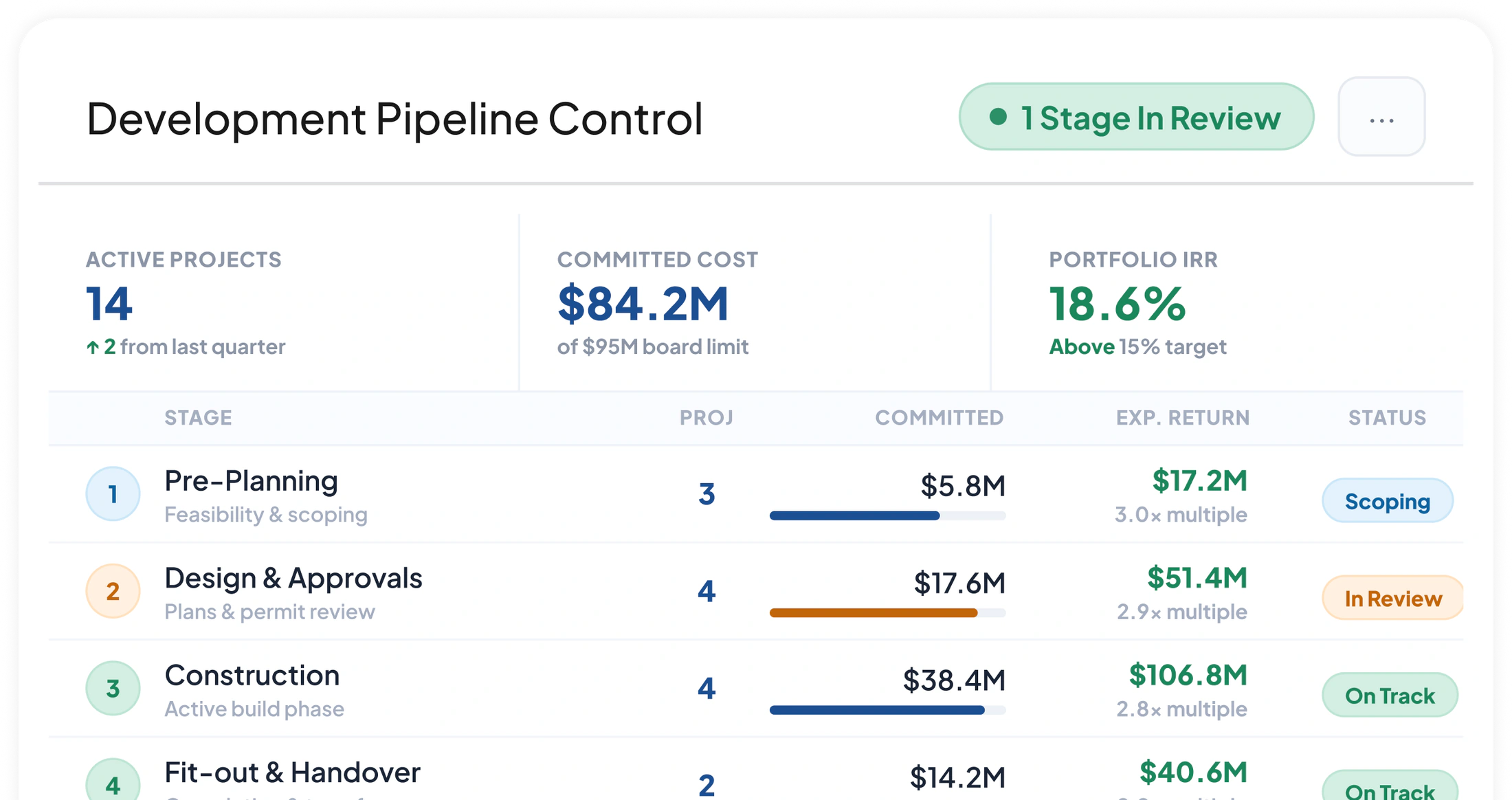Click the Active Projects value 14
Screen dimensions: 1512x800
pyautogui.click(x=109, y=304)
